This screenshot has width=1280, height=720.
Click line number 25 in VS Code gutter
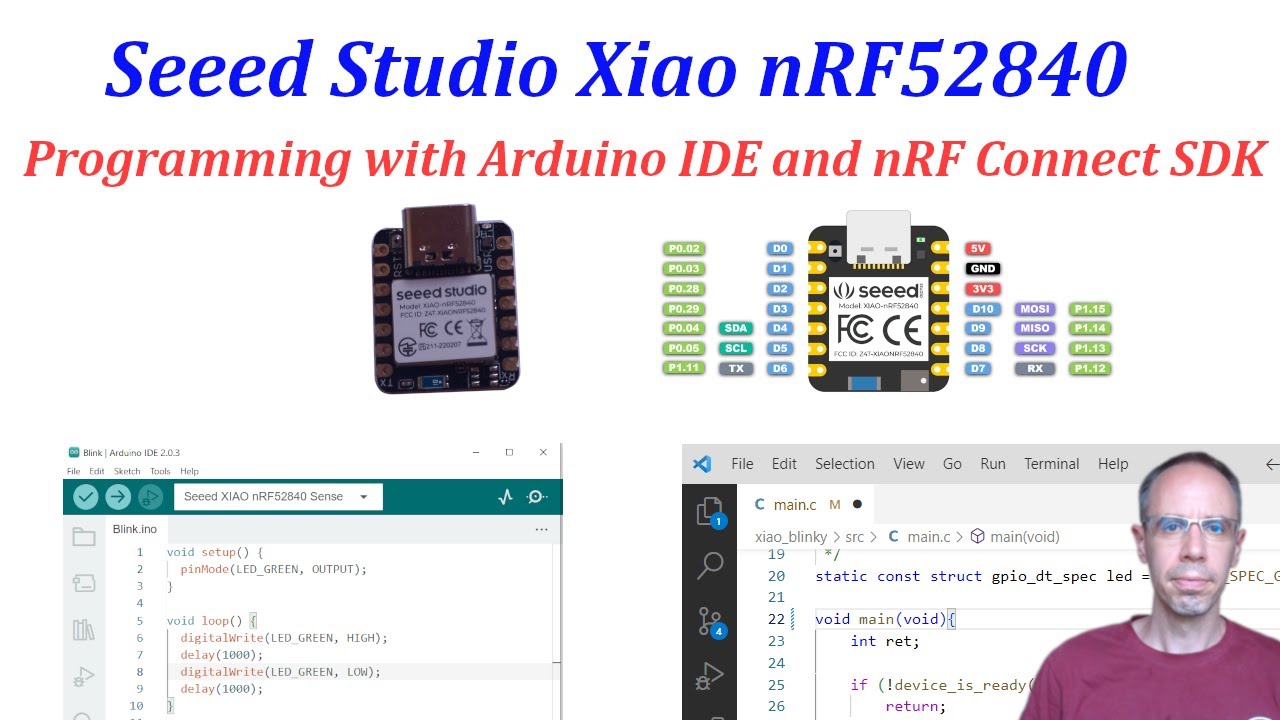776,685
